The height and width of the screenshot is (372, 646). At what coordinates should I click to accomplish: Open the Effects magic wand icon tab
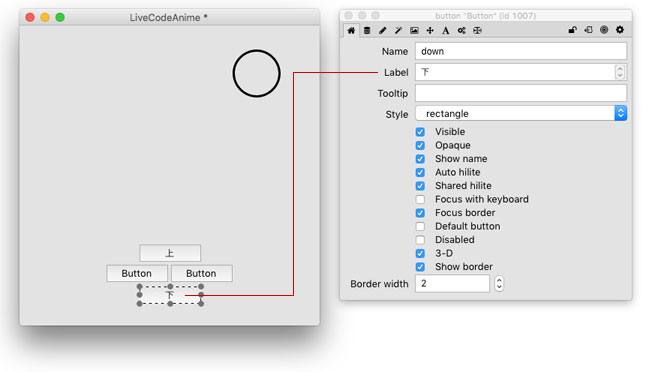398,30
